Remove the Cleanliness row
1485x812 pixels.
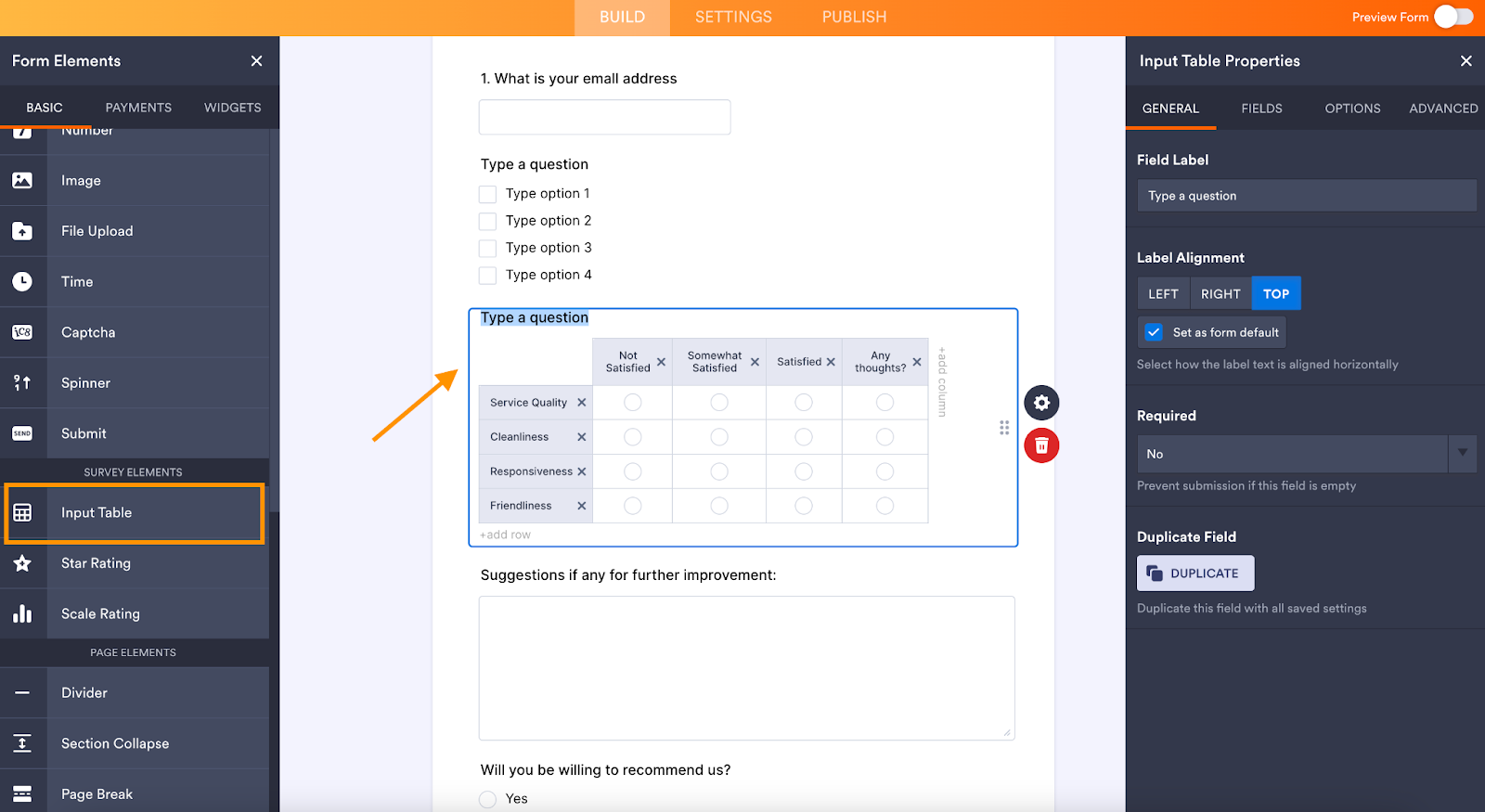pyautogui.click(x=582, y=437)
